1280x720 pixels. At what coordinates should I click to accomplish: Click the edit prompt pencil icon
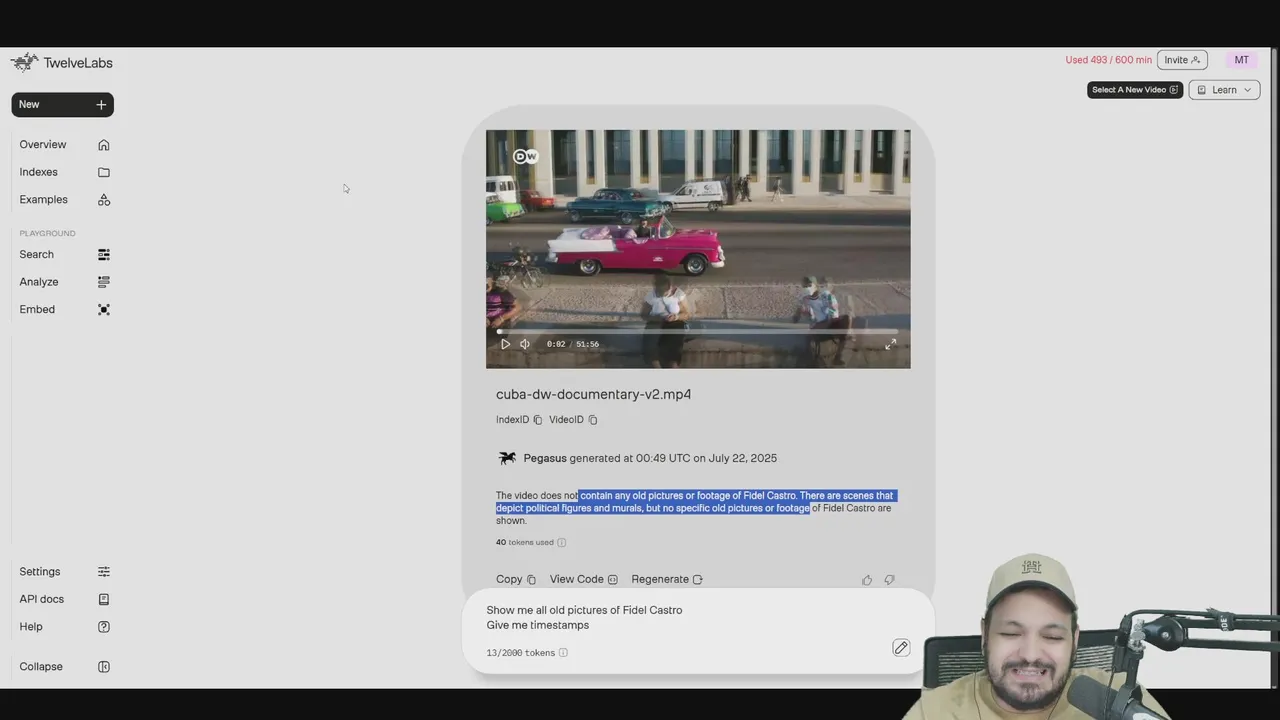click(x=901, y=648)
